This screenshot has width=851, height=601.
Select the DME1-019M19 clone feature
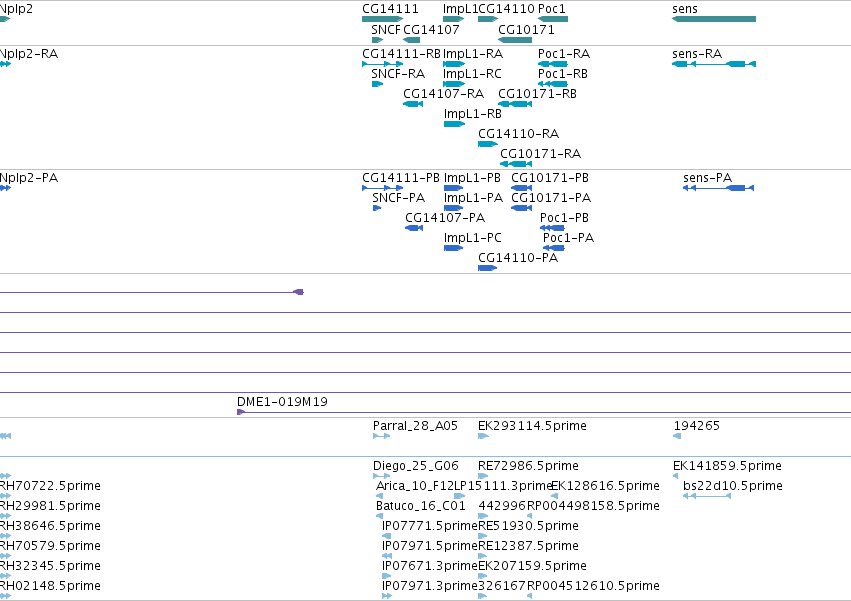click(544, 412)
